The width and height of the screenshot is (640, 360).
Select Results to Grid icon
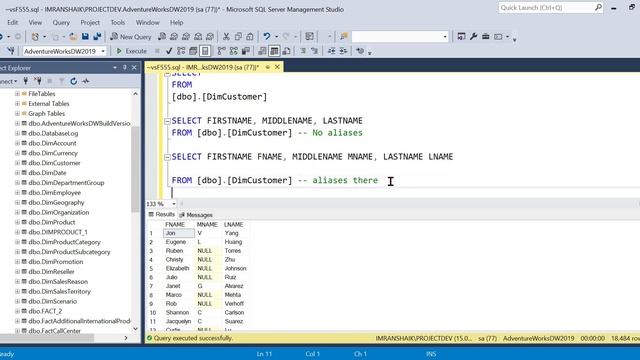[274, 51]
